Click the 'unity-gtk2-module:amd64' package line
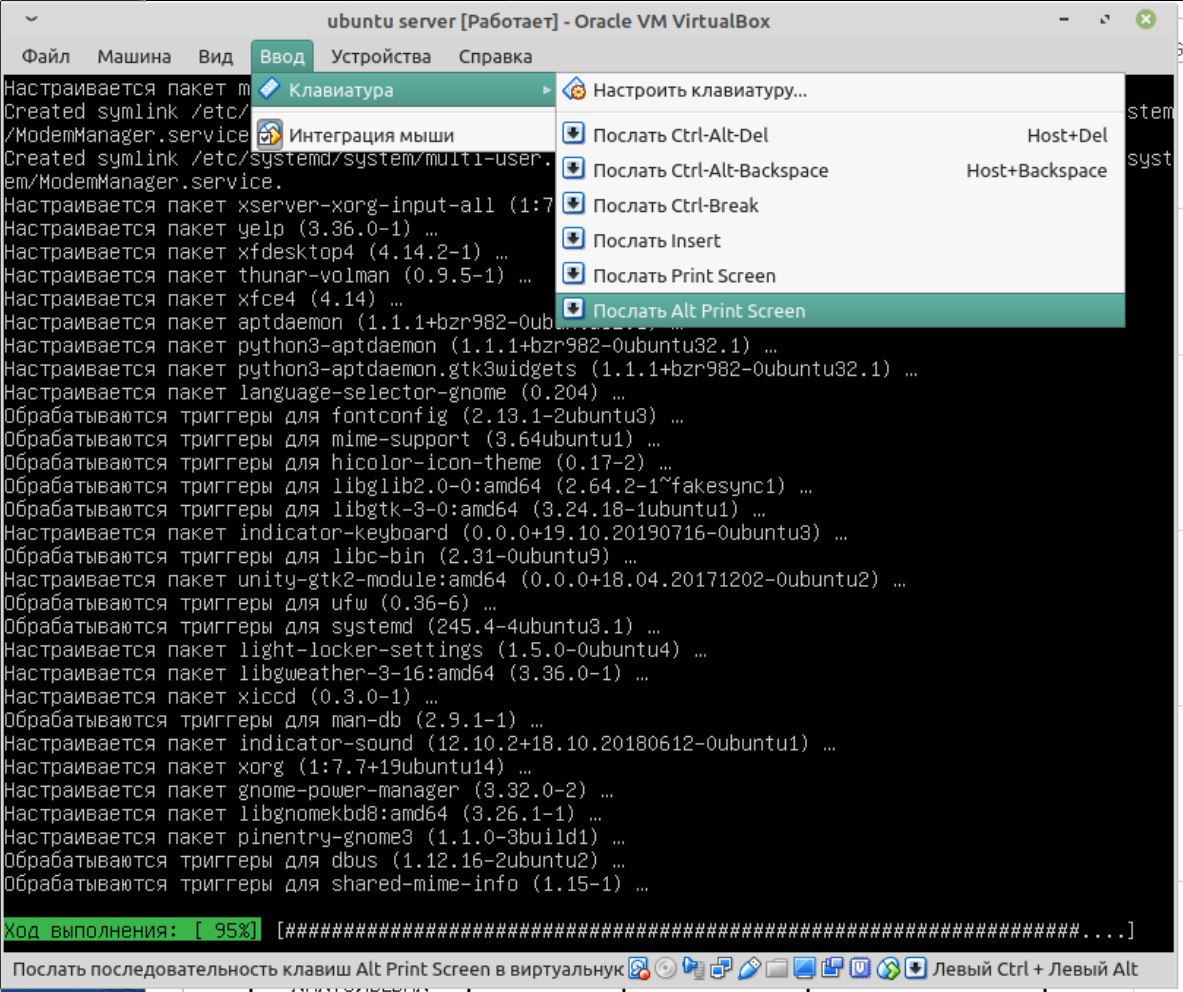Image resolution: width=1183 pixels, height=992 pixels. click(455, 579)
